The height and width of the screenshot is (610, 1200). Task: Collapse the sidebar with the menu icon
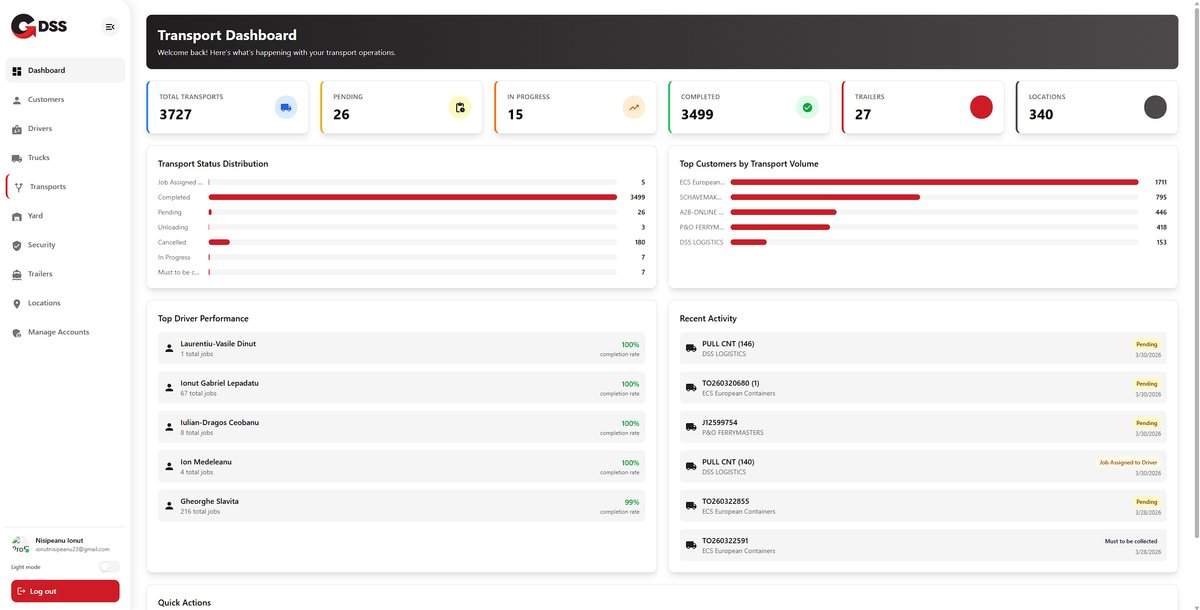coord(110,27)
